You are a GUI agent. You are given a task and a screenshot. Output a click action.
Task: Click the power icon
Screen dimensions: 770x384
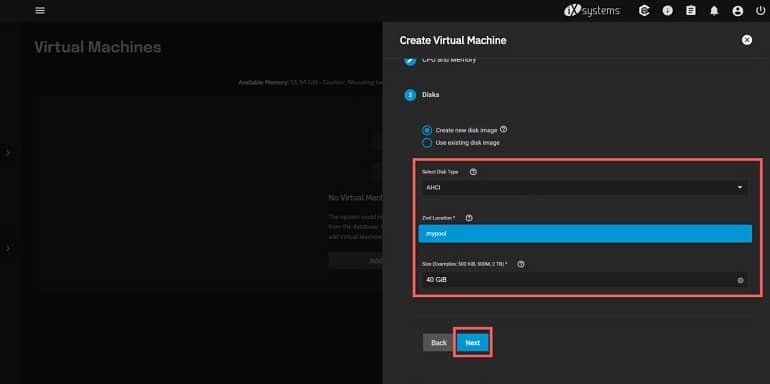tap(761, 11)
